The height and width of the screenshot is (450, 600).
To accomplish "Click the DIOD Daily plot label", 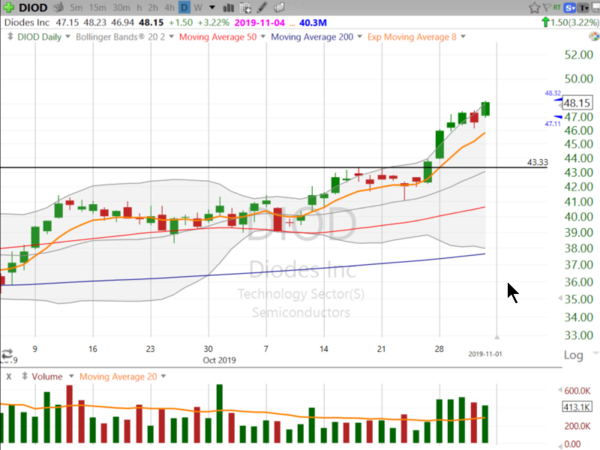I will [x=39, y=37].
